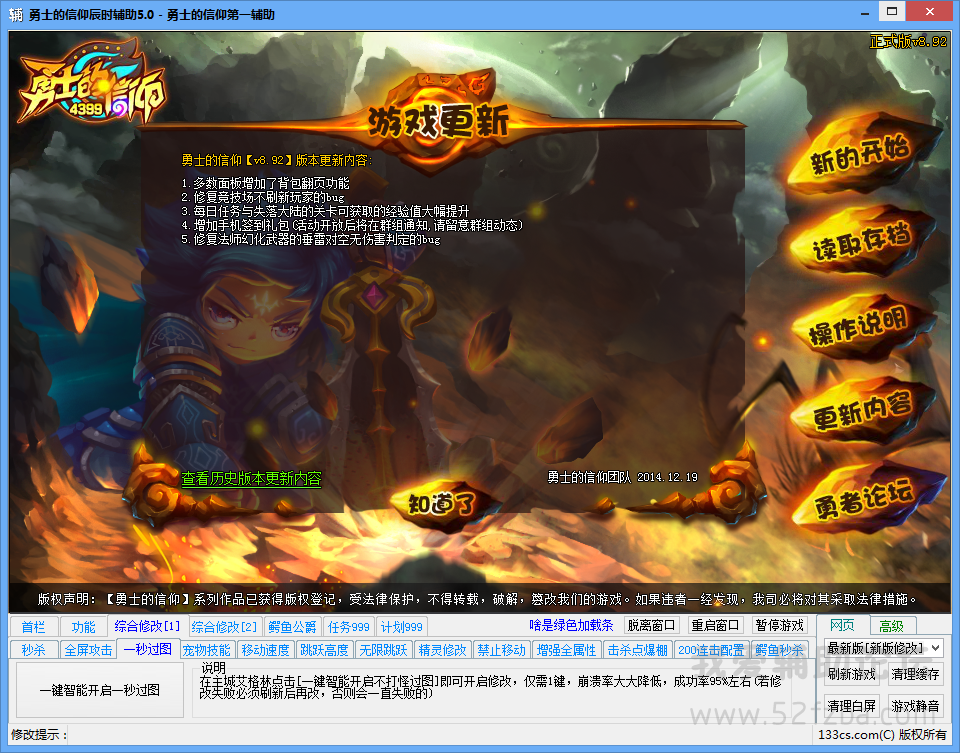Select the 综合修改[2] tab
The height and width of the screenshot is (753, 960).
click(224, 627)
